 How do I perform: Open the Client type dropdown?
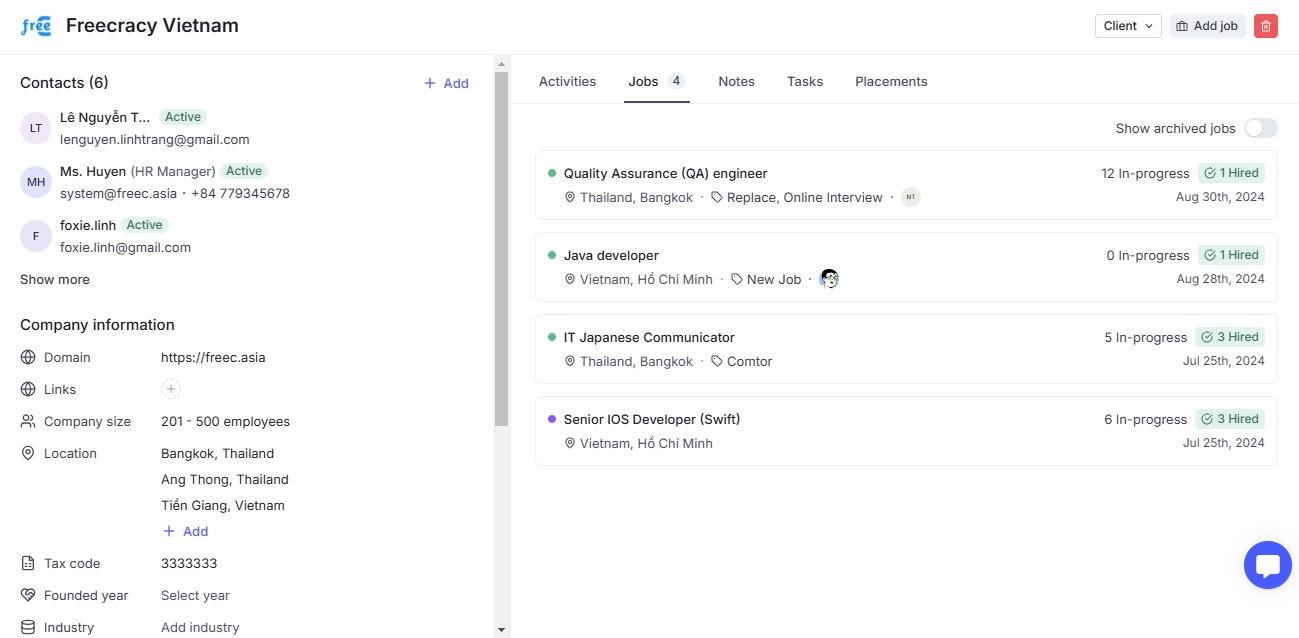(1127, 26)
